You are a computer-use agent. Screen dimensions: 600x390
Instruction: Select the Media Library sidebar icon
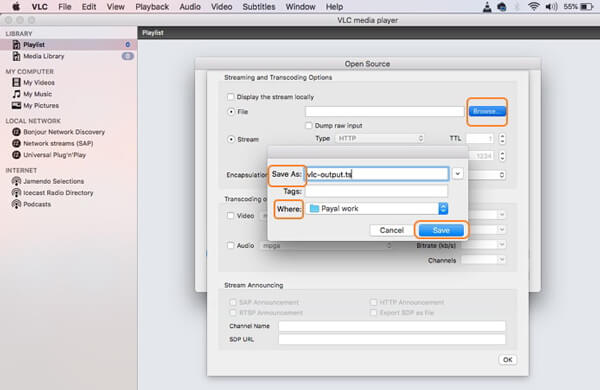tap(16, 56)
